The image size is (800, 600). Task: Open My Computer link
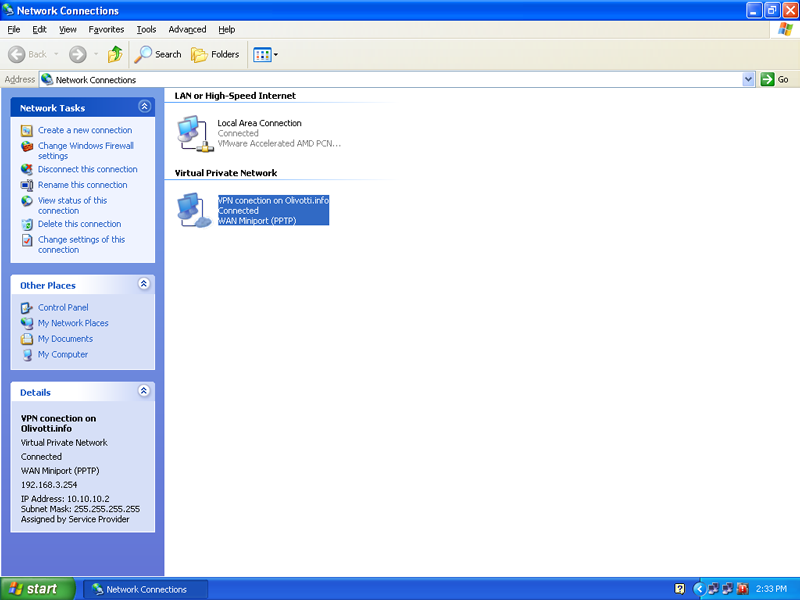[63, 354]
